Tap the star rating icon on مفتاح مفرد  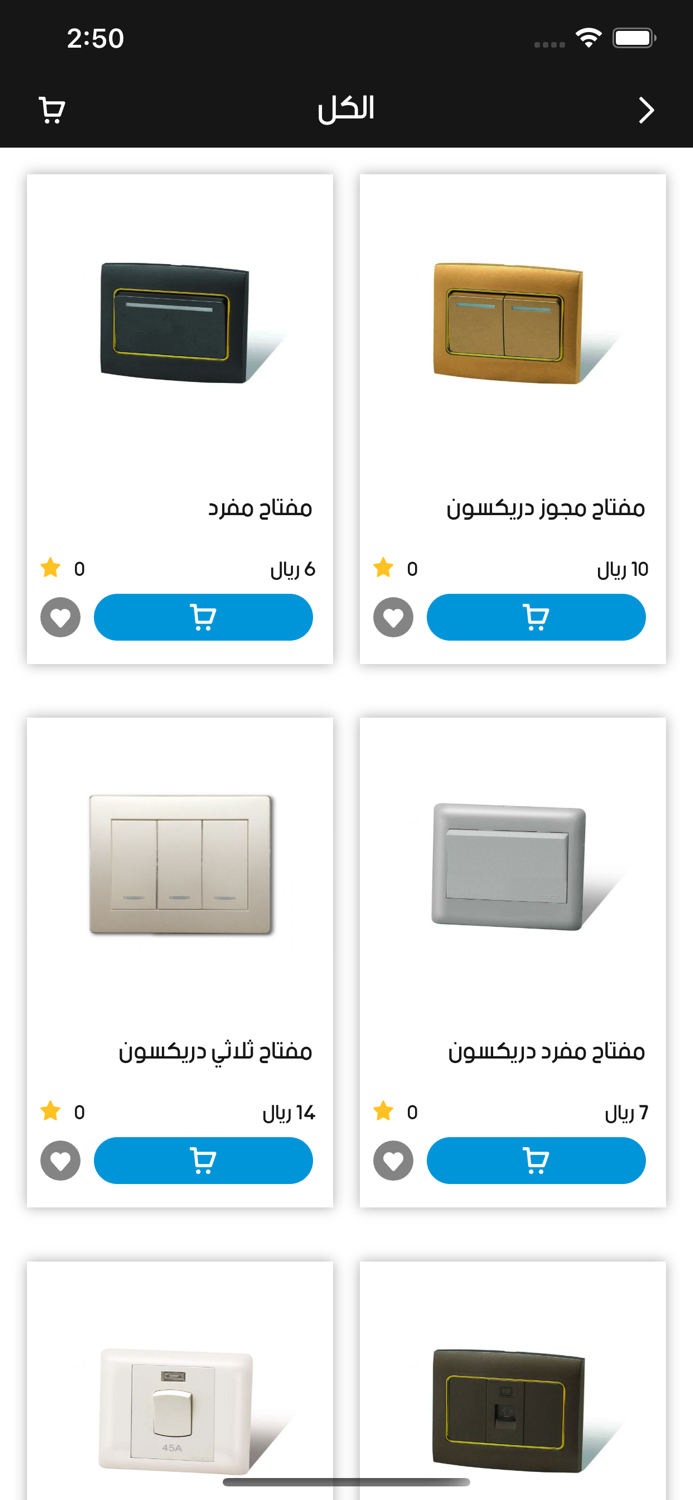click(50, 568)
